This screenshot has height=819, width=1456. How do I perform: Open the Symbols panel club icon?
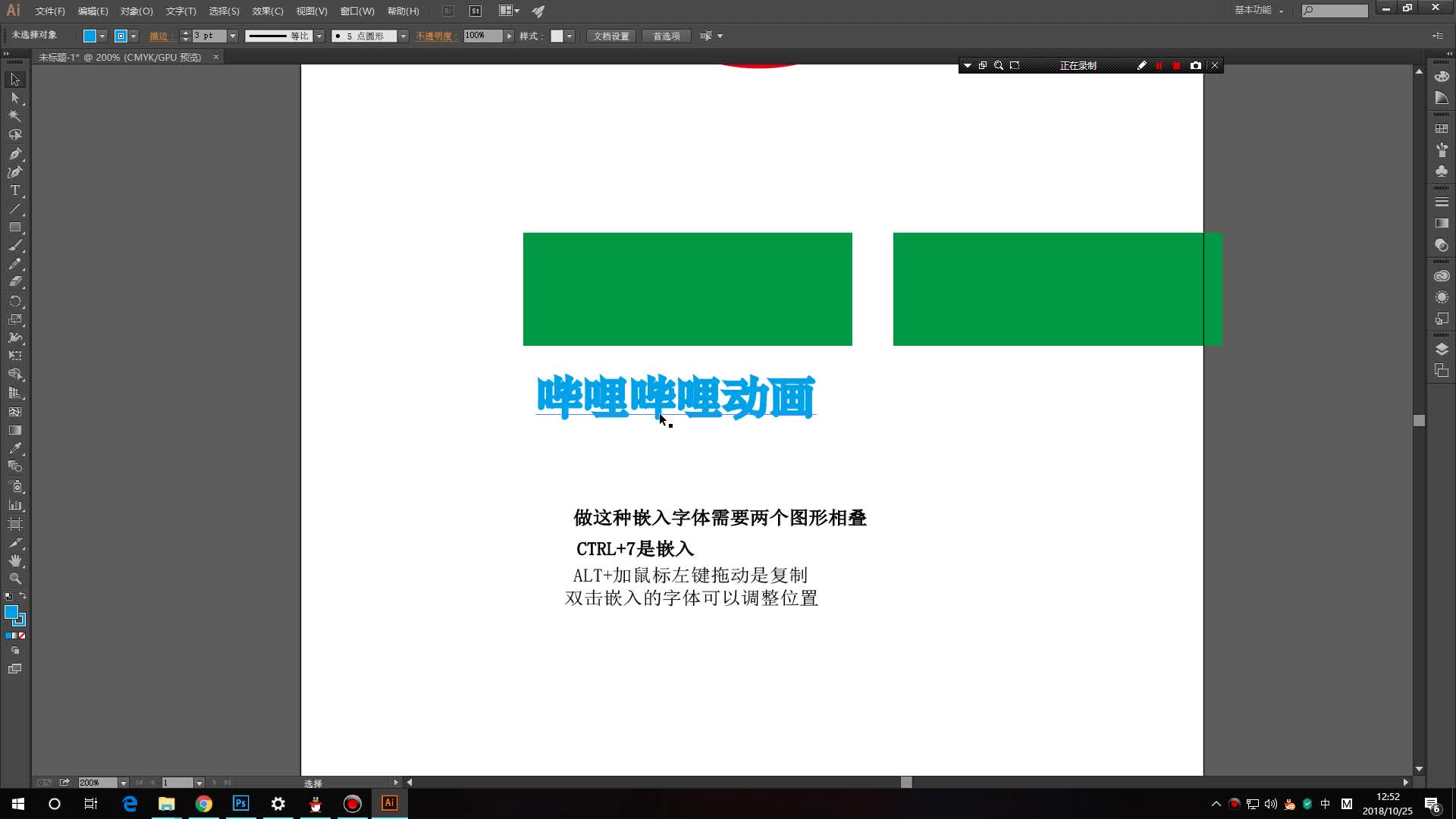(x=1442, y=171)
